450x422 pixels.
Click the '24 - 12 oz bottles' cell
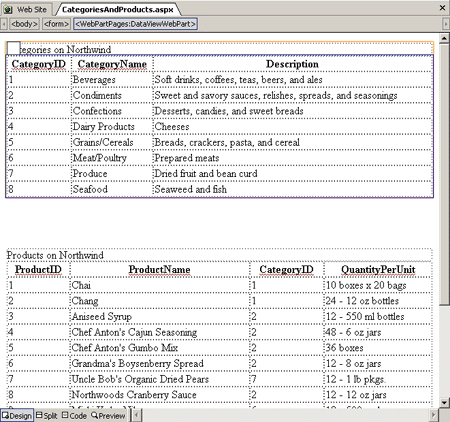[378, 301]
